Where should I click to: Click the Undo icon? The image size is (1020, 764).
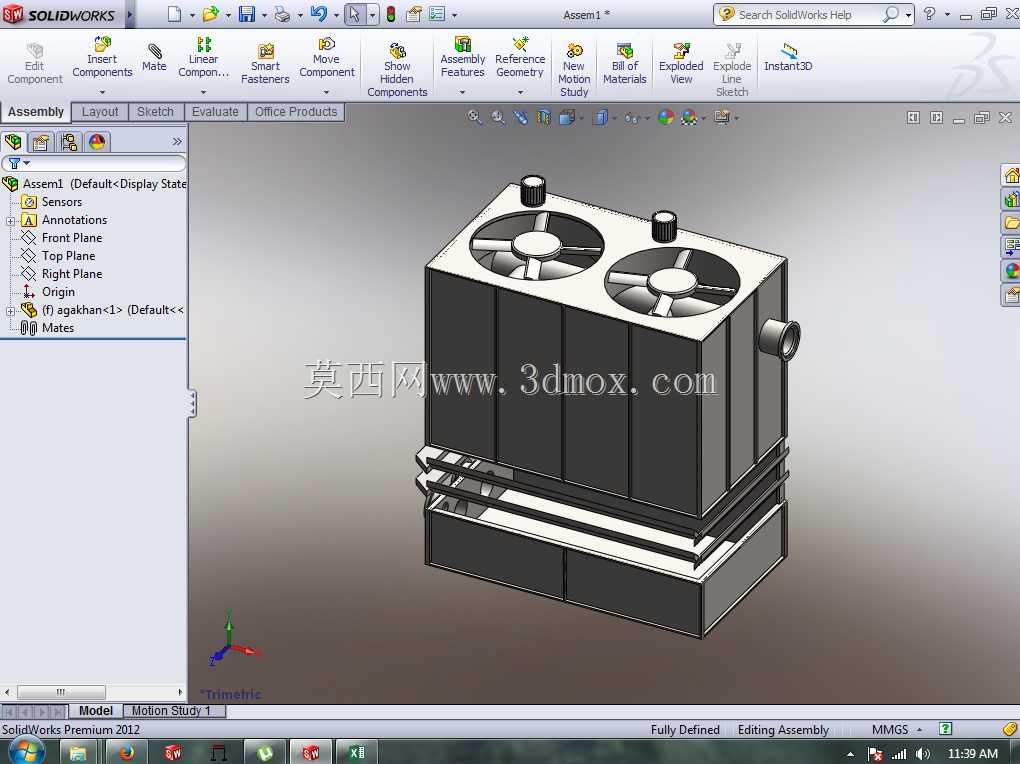[319, 14]
